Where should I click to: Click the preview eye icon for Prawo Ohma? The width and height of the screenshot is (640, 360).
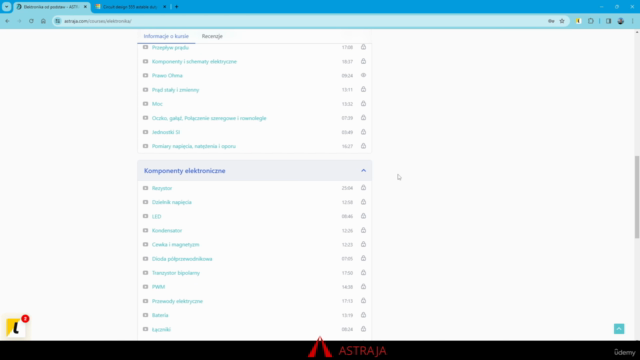tap(363, 76)
